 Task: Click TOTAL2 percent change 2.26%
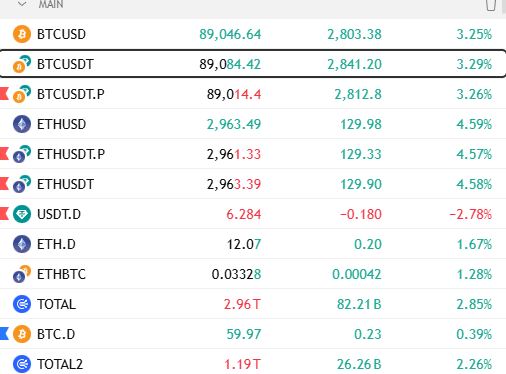[474, 364]
